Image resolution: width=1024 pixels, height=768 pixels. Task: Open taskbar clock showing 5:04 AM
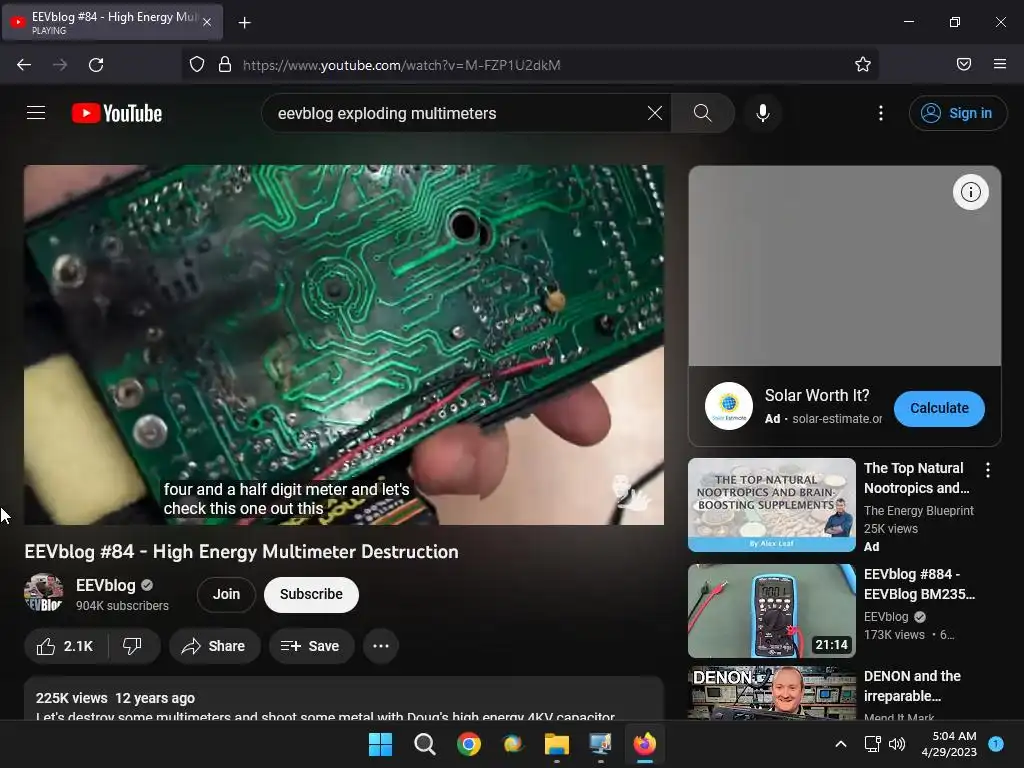pyautogui.click(x=949, y=744)
